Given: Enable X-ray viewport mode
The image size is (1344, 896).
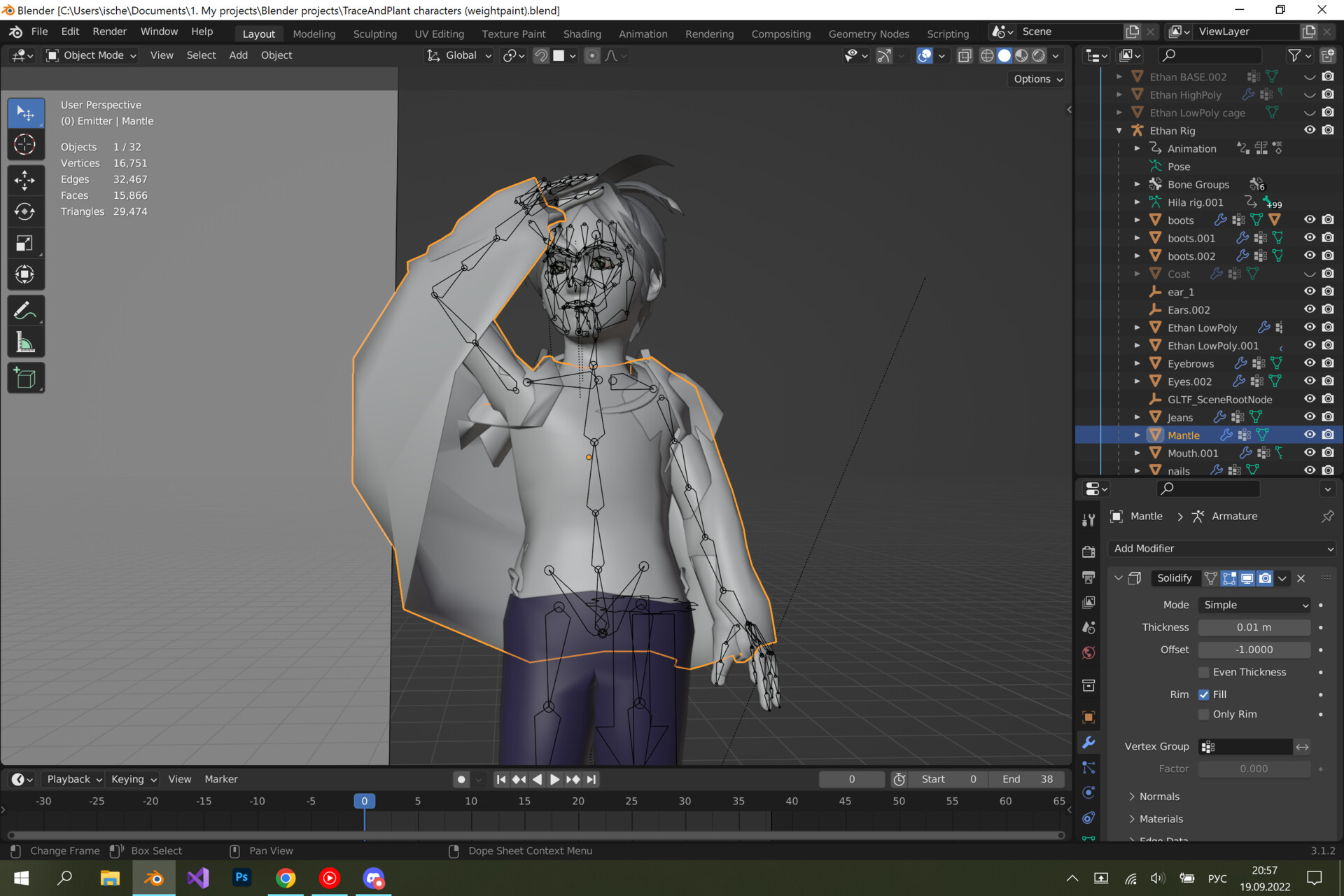Looking at the screenshot, I should (965, 55).
